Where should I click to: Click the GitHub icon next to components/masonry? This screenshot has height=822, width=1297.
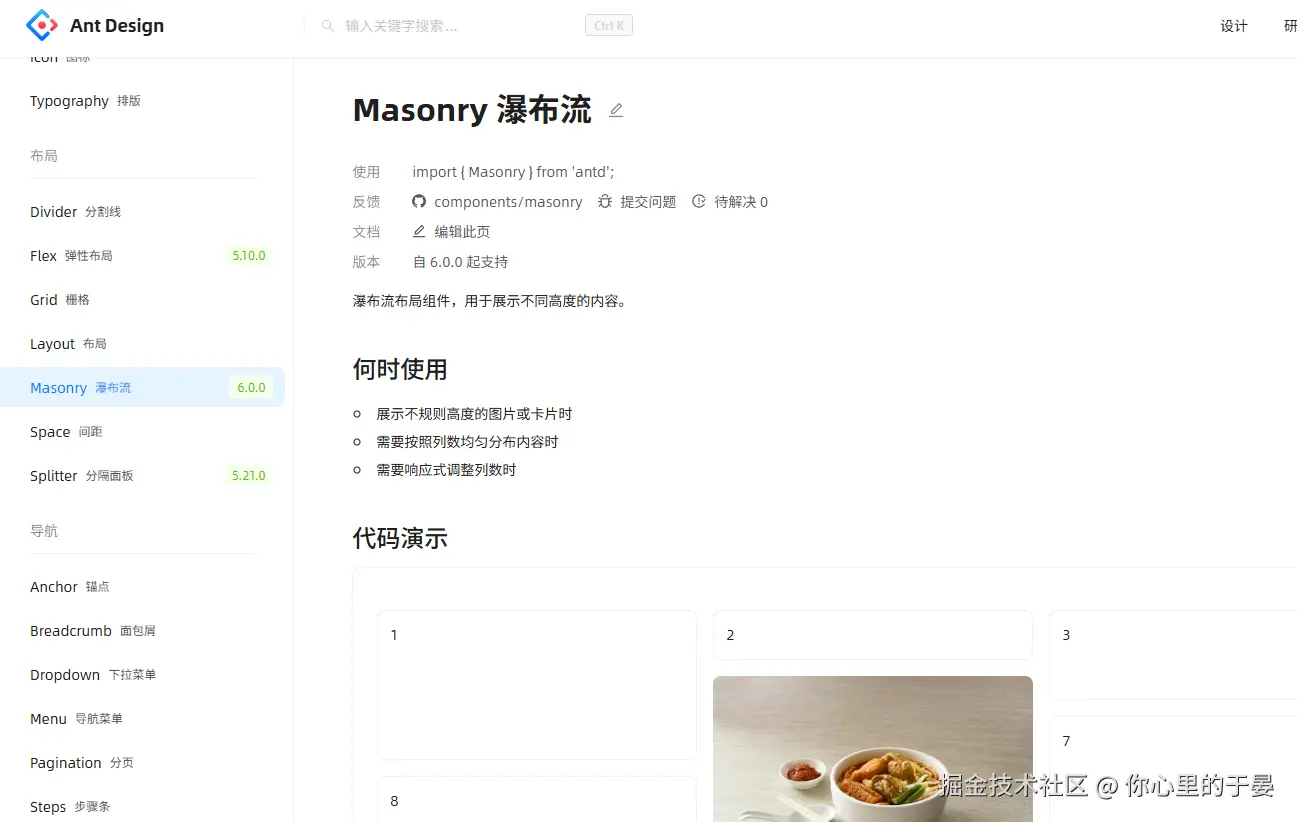(419, 201)
